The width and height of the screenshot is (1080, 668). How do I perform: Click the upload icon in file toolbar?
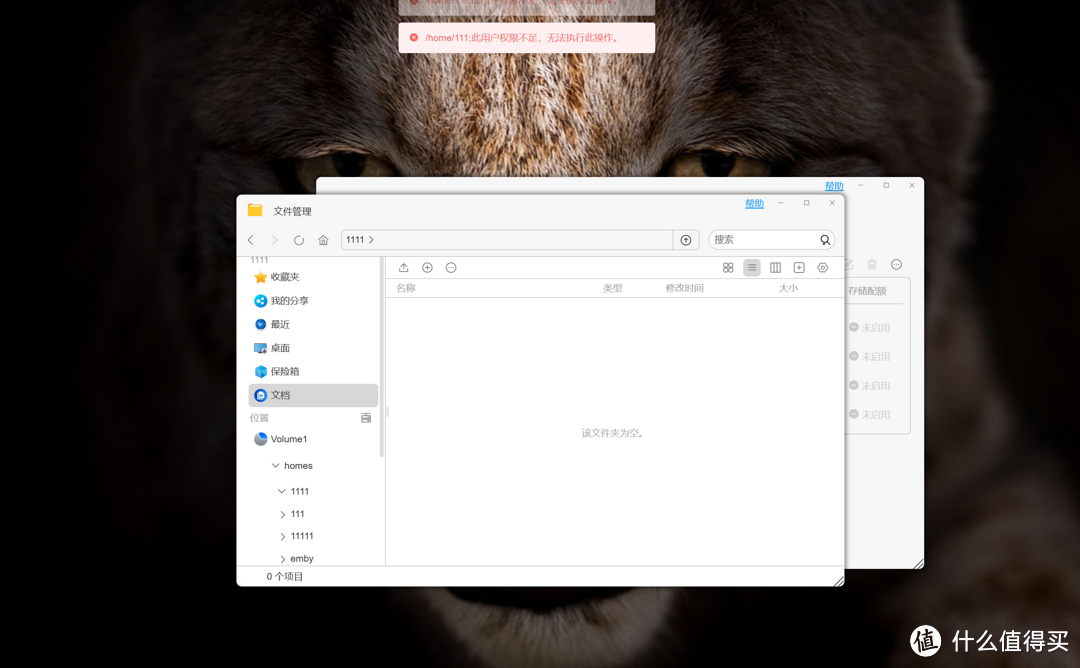pyautogui.click(x=404, y=267)
